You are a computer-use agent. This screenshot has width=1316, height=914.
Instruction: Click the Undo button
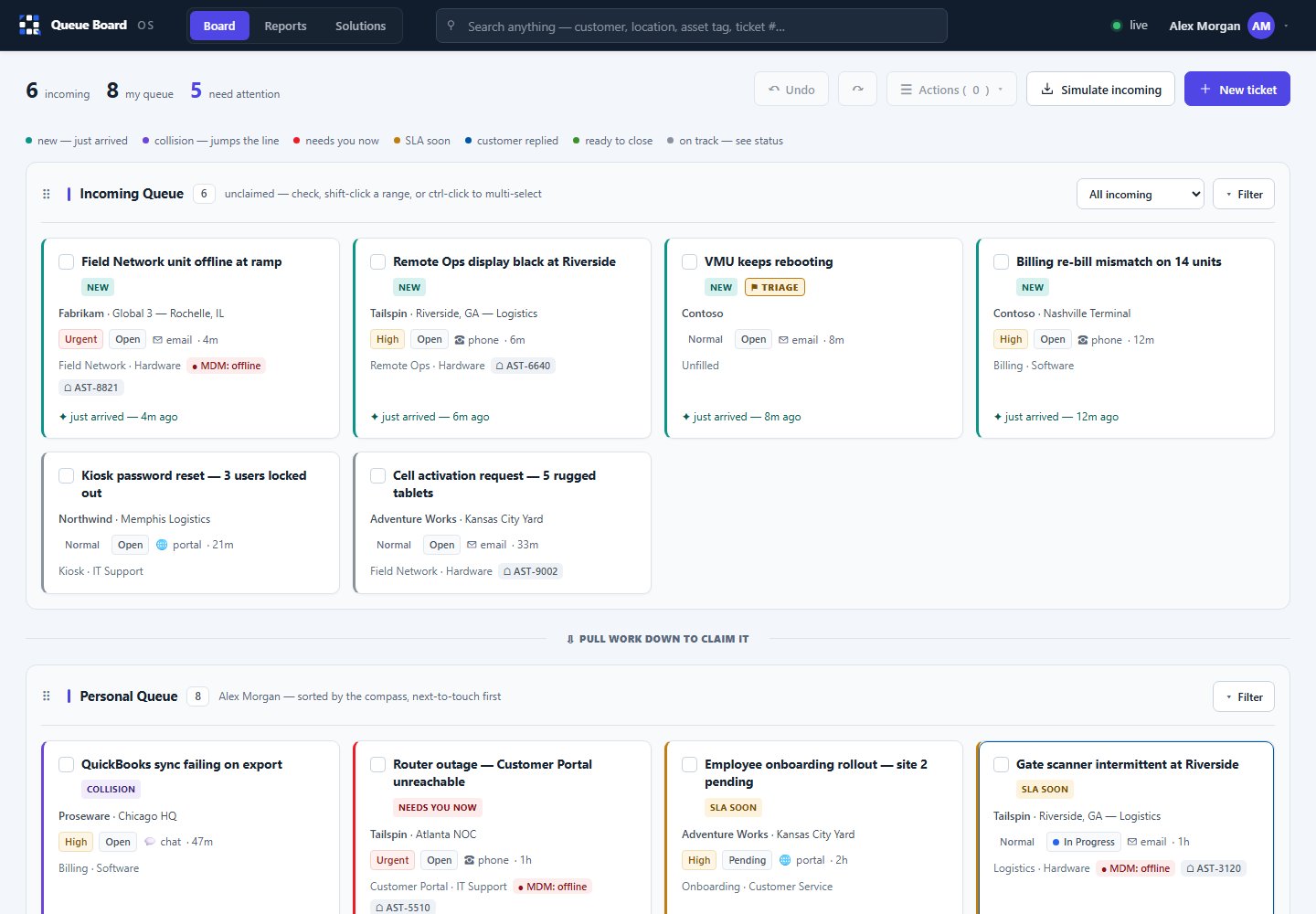791,89
